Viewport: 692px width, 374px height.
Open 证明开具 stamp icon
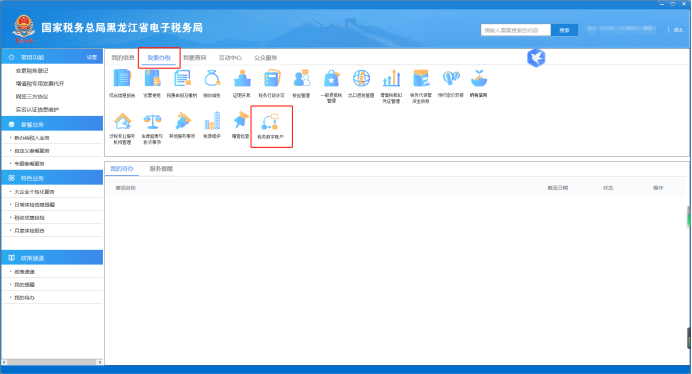tap(242, 79)
